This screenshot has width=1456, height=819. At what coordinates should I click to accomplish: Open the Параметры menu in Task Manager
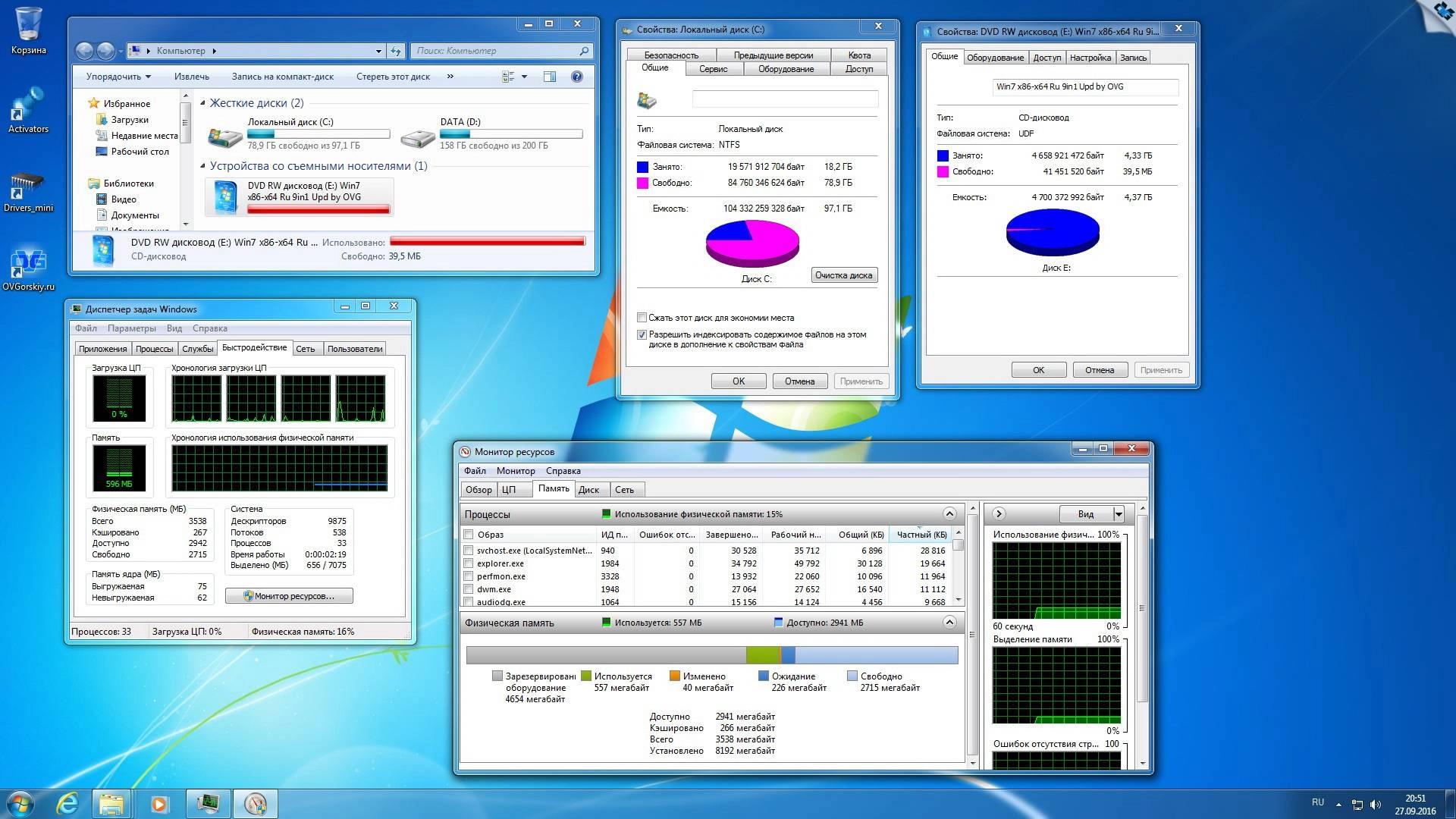click(x=133, y=328)
